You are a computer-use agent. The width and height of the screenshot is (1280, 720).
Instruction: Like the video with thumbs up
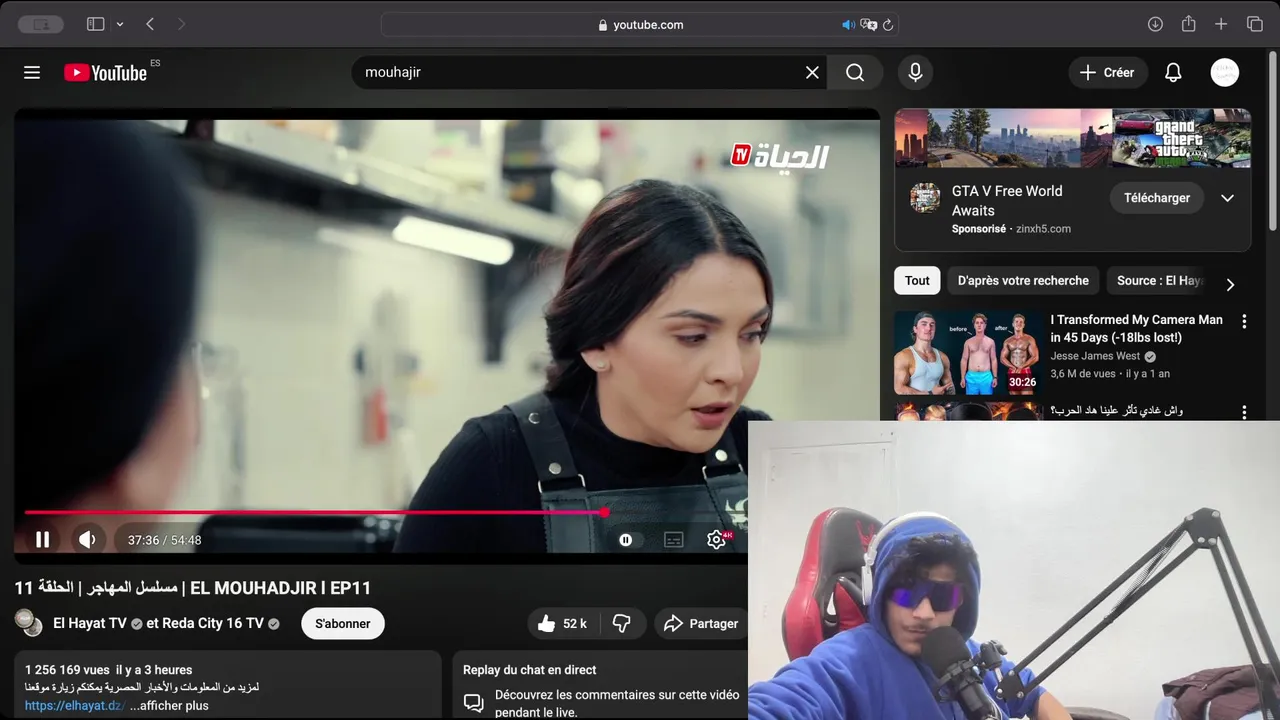(561, 623)
